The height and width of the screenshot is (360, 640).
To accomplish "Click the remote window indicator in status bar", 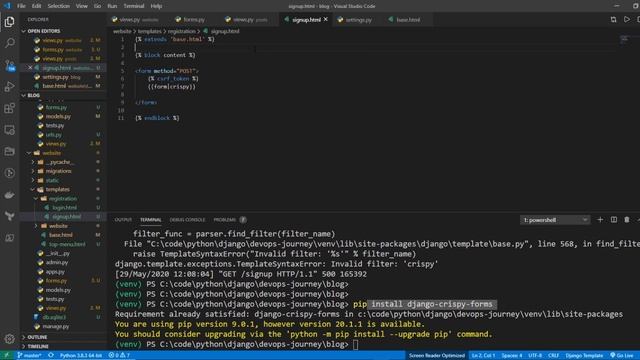I will point(6,355).
